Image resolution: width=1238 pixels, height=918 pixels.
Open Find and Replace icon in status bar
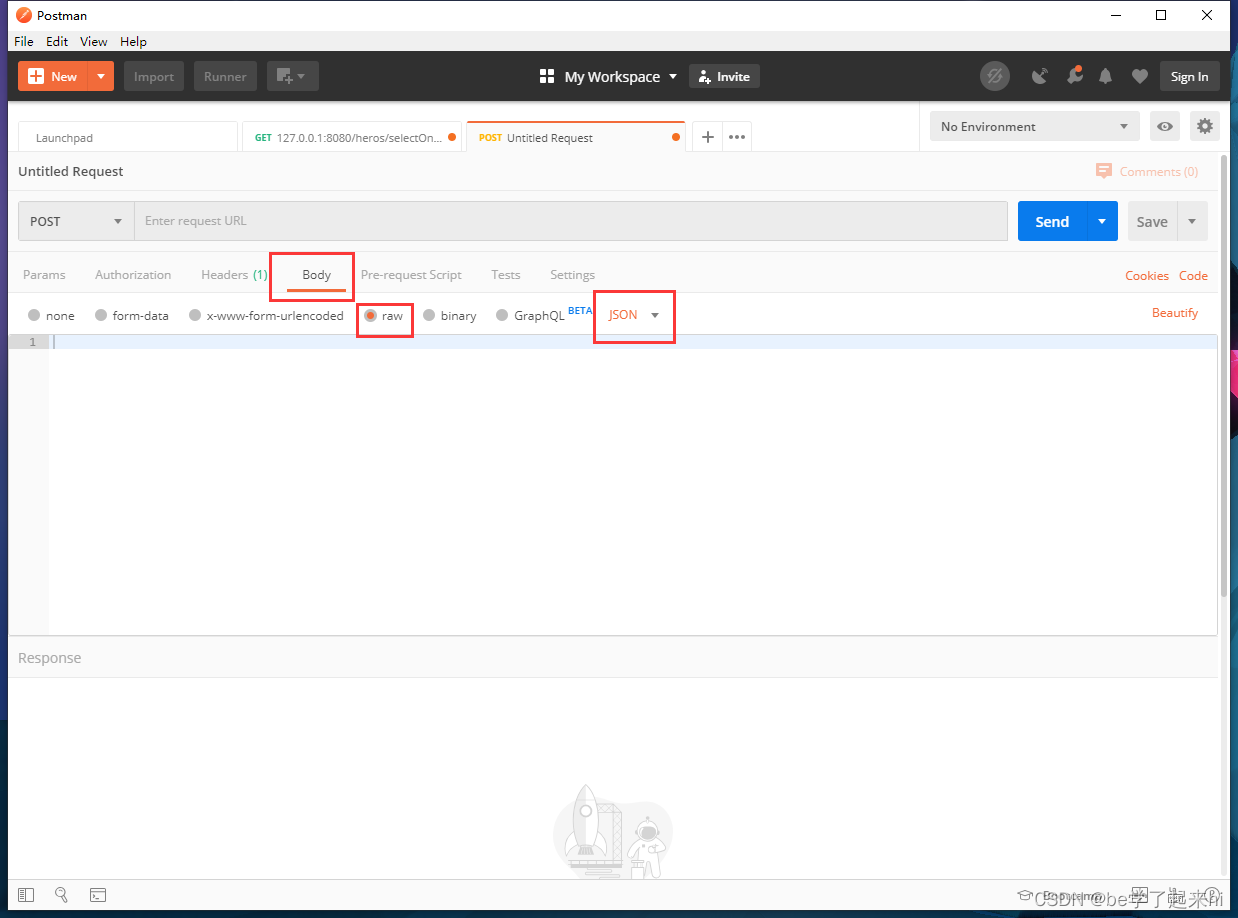(61, 895)
